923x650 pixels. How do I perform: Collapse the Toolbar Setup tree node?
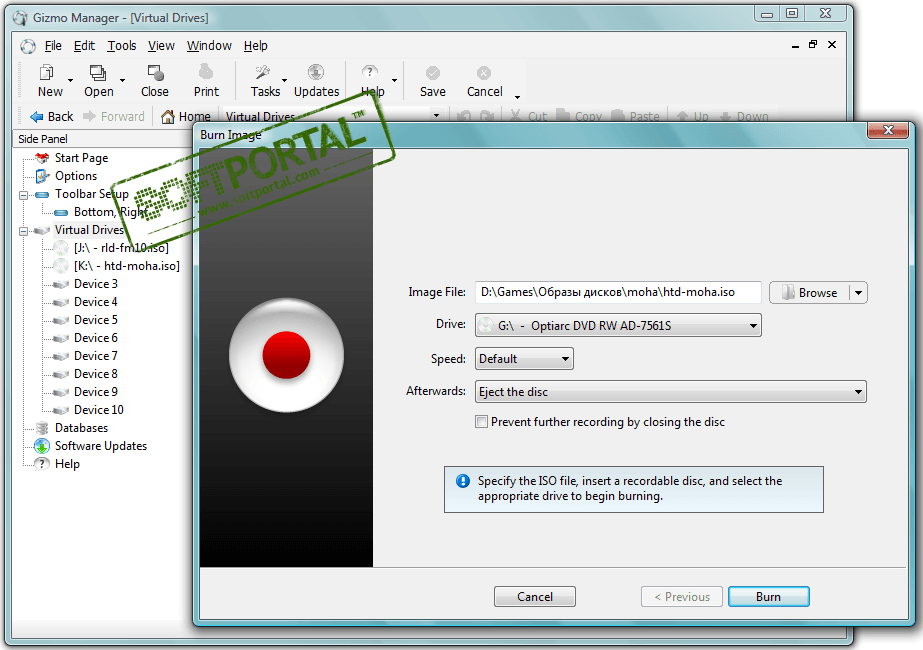click(24, 195)
